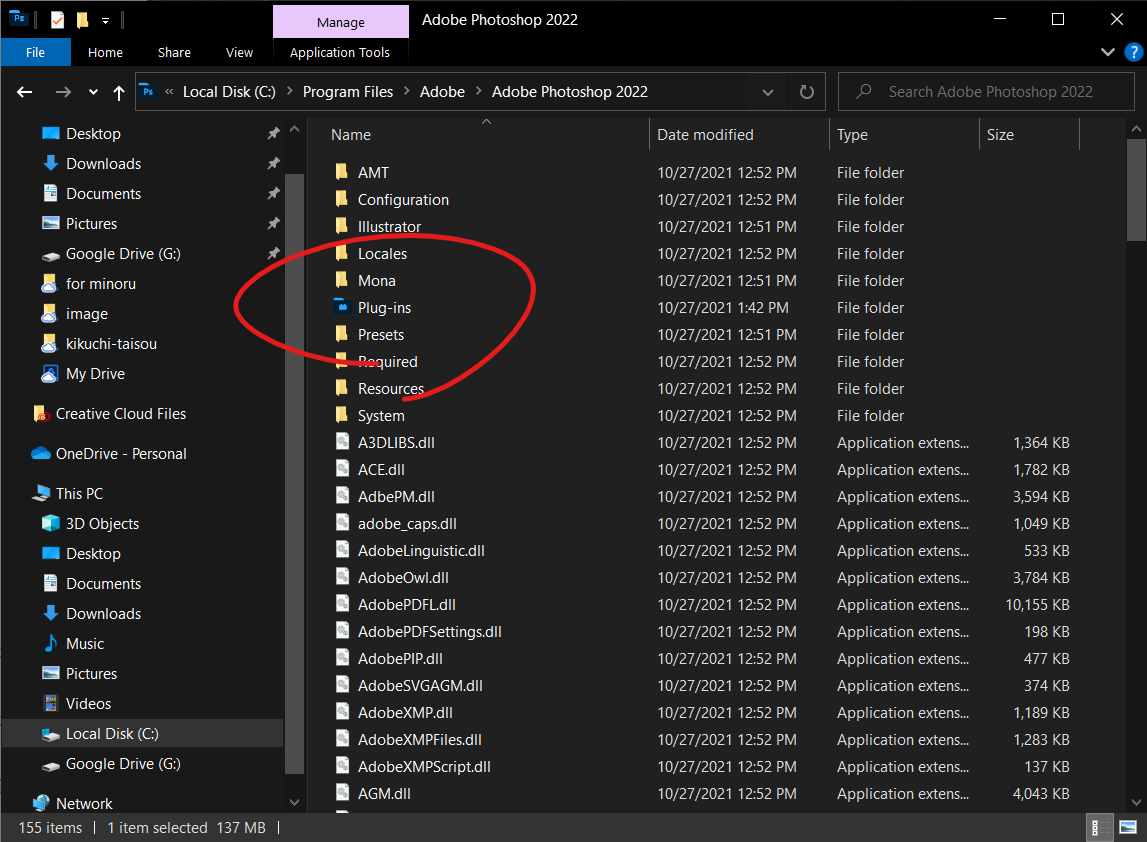
Task: Expand the ribbon chevron
Action: coord(1107,52)
